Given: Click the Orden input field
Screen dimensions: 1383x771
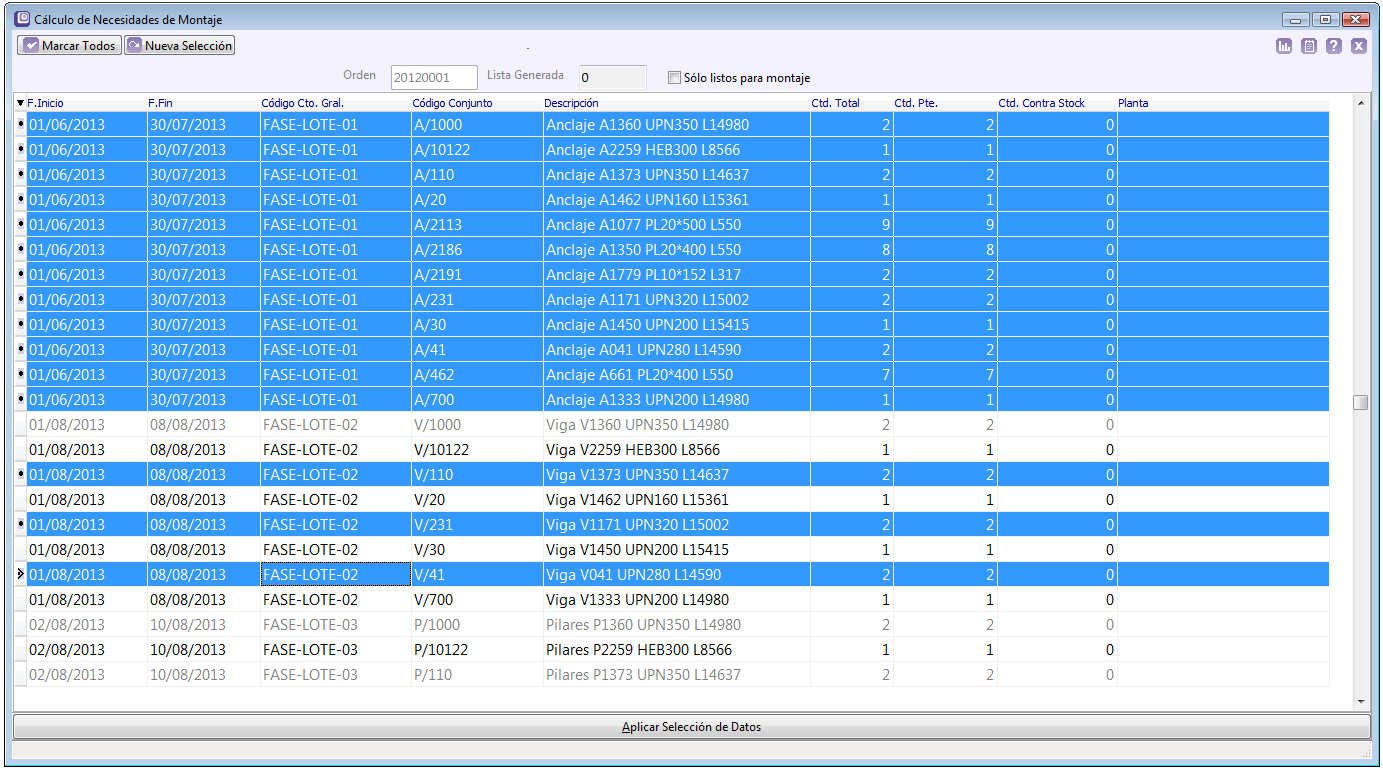Looking at the screenshot, I should pos(434,78).
